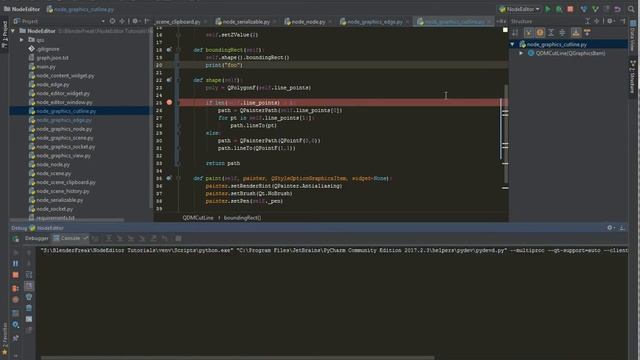Open node_edge.py in project tree
The image size is (640, 360).
click(x=53, y=84)
